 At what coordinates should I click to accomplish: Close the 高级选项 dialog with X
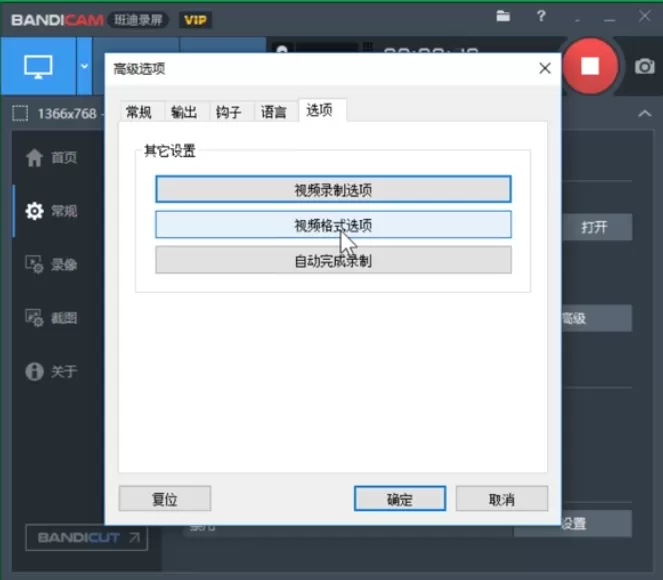545,68
